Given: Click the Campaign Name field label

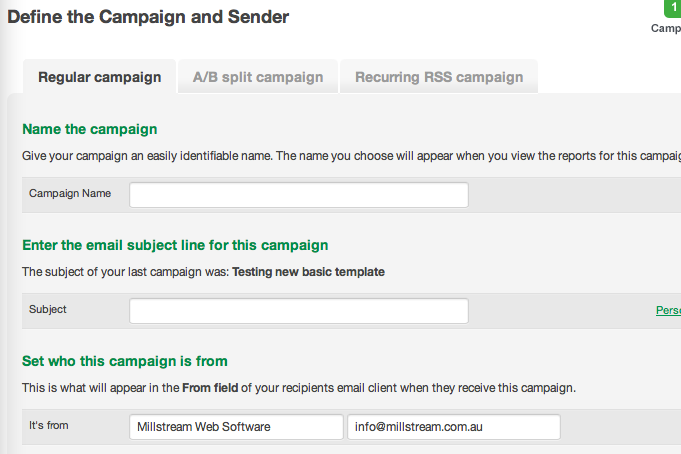Looking at the screenshot, I should tap(70, 193).
